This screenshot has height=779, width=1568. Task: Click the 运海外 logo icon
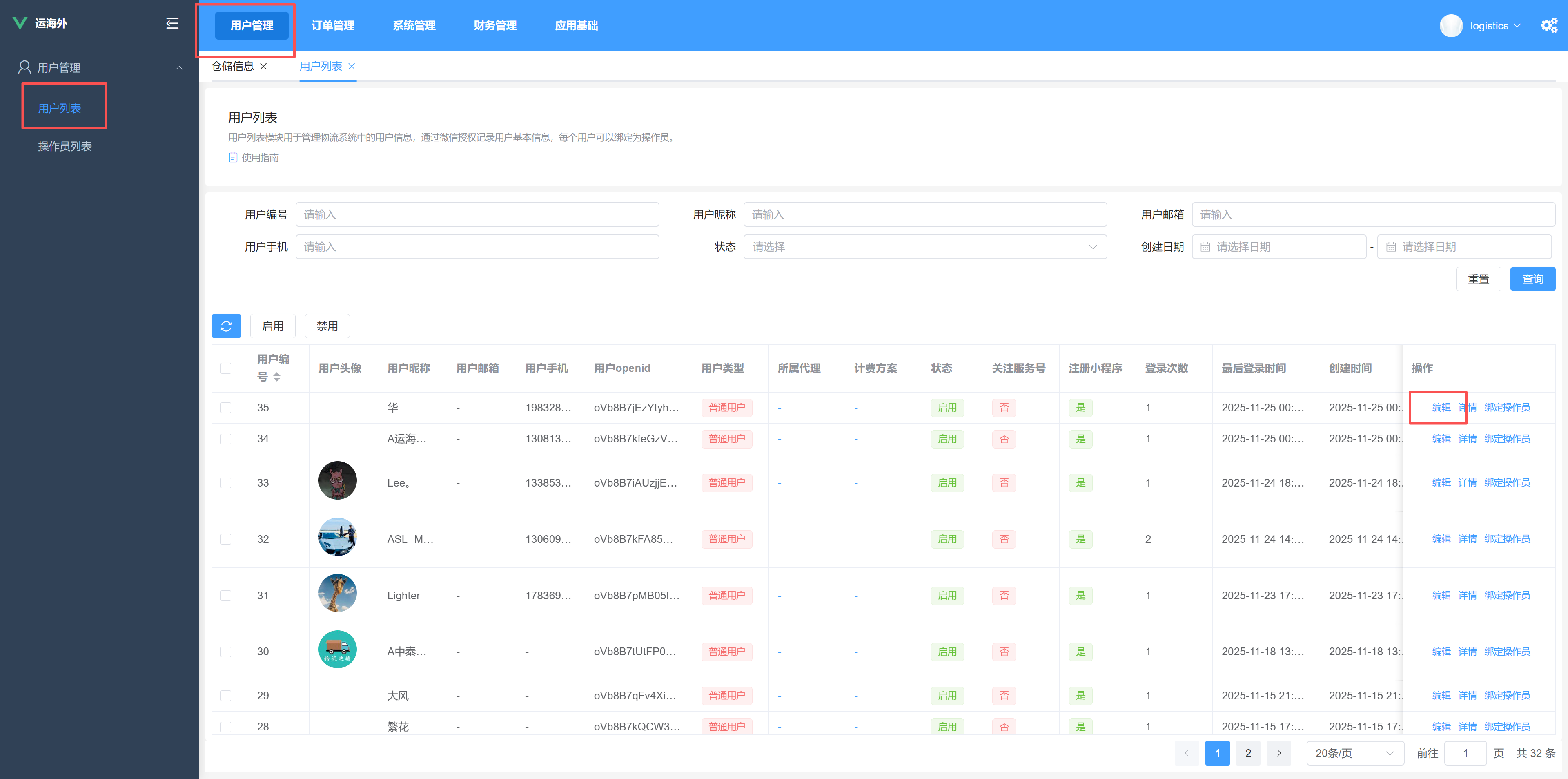tap(20, 23)
